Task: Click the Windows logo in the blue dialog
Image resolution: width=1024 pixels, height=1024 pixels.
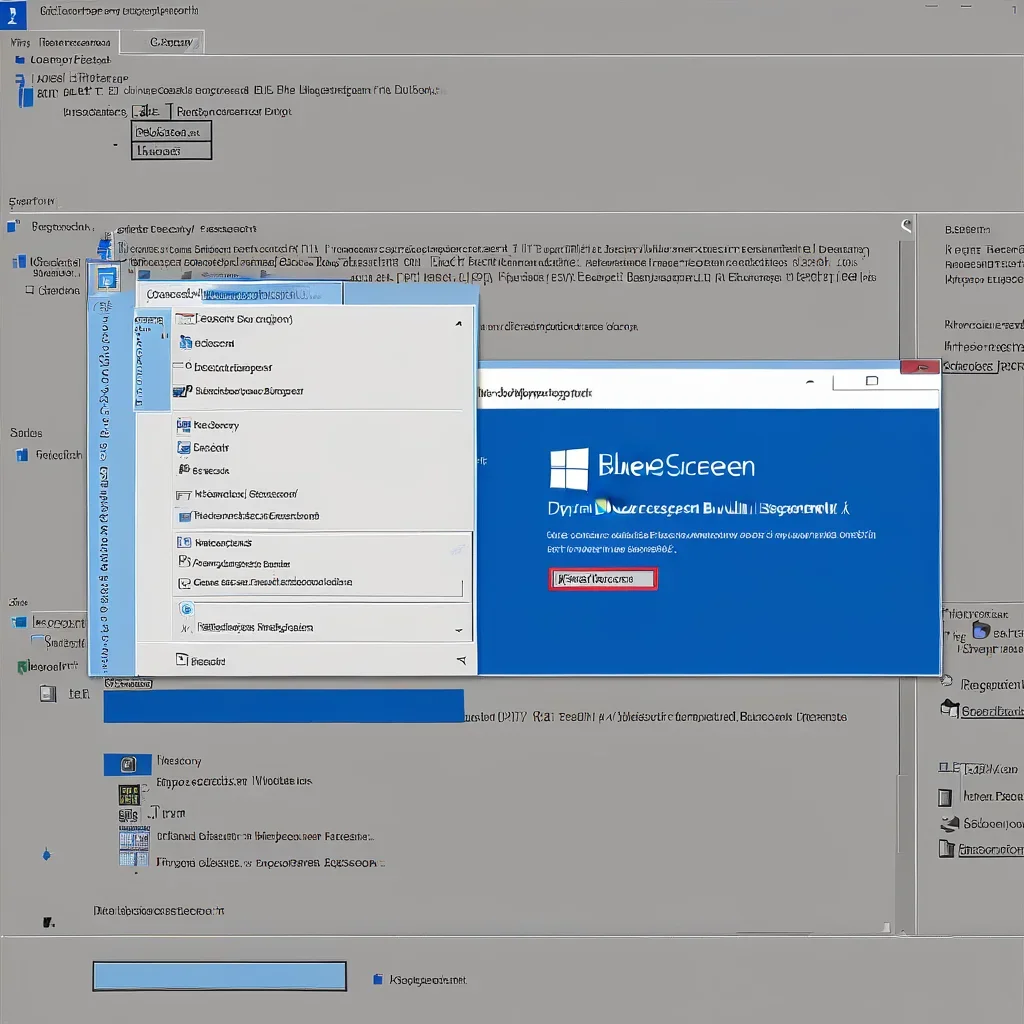Action: 569,469
